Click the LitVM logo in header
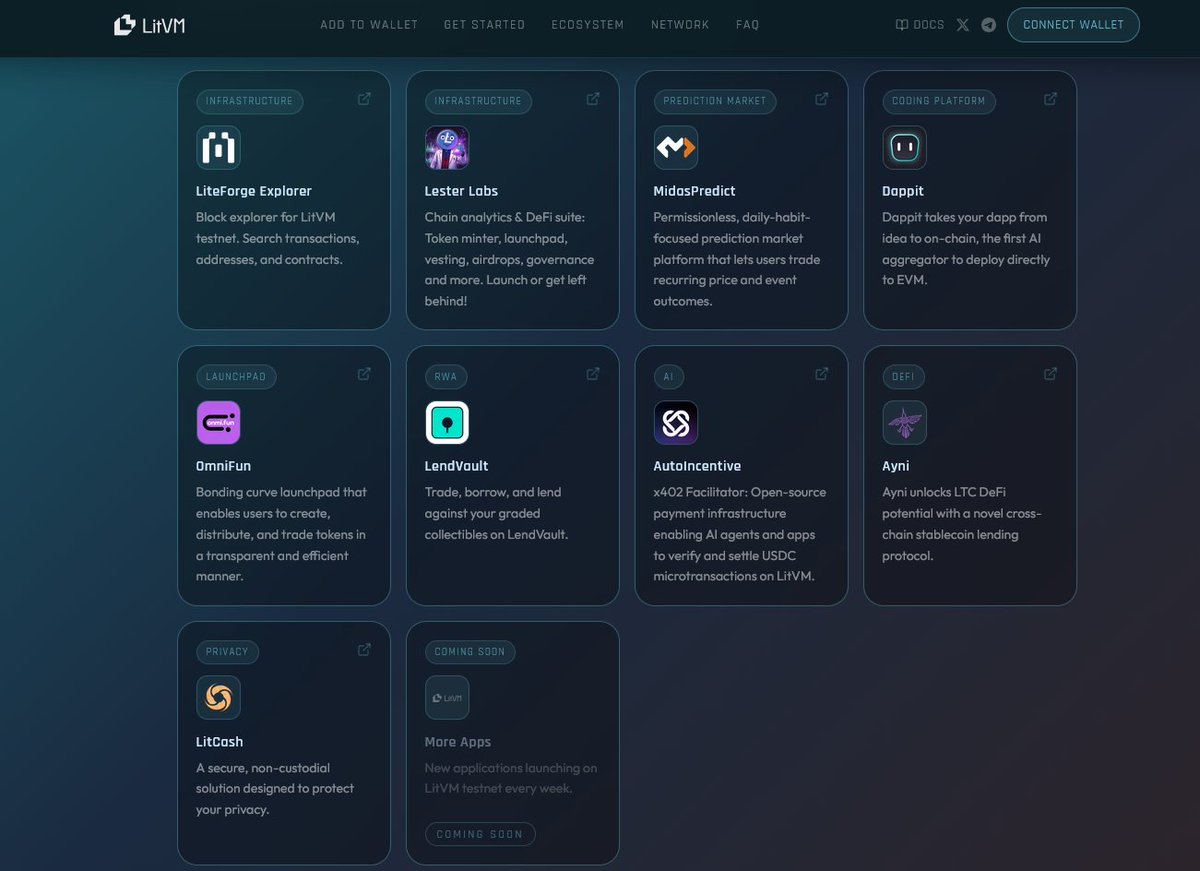The width and height of the screenshot is (1200, 871). (149, 25)
